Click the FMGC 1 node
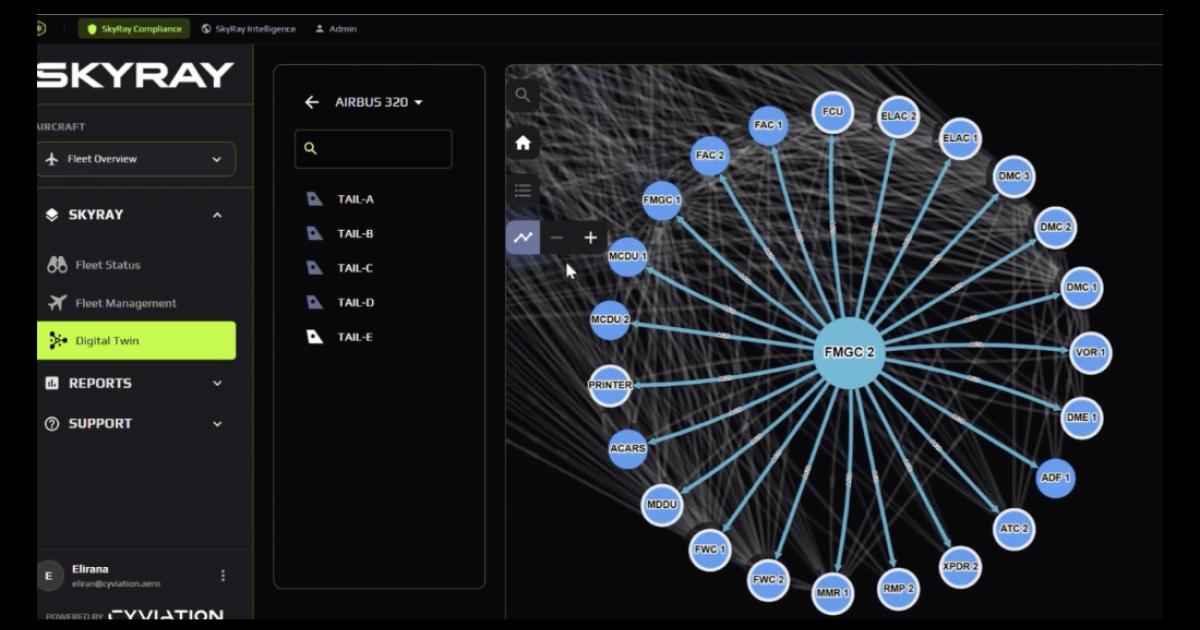Image resolution: width=1200 pixels, height=630 pixels. (662, 200)
